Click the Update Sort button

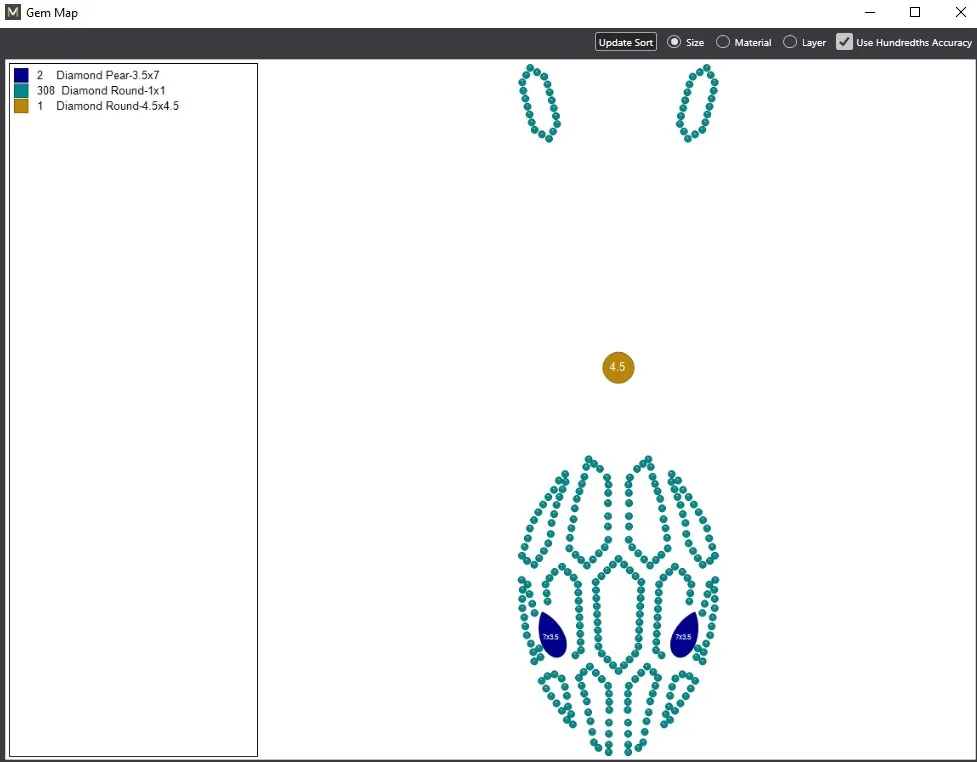(625, 42)
